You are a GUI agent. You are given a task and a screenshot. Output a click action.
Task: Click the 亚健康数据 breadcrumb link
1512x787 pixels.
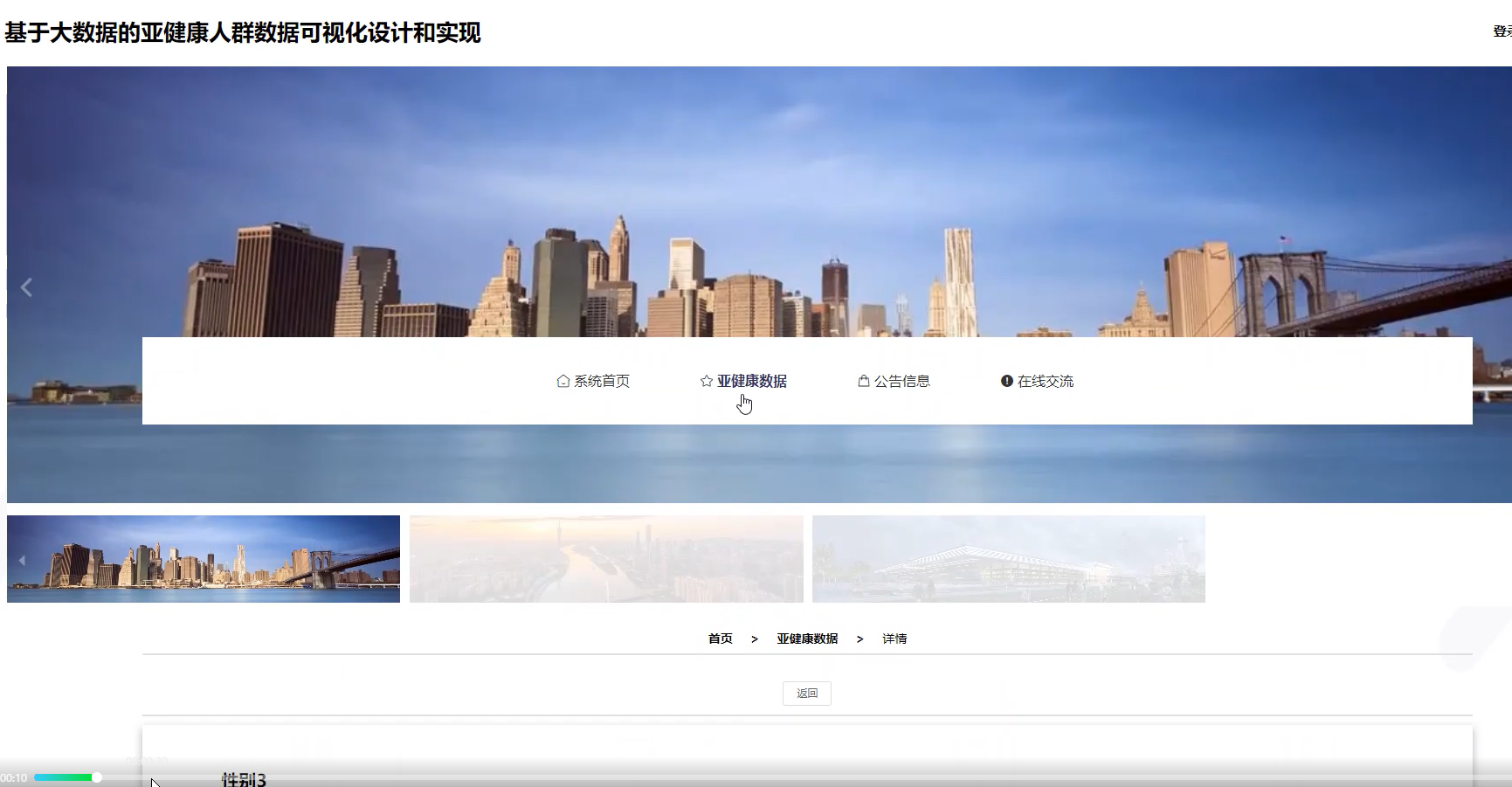pyautogui.click(x=807, y=639)
